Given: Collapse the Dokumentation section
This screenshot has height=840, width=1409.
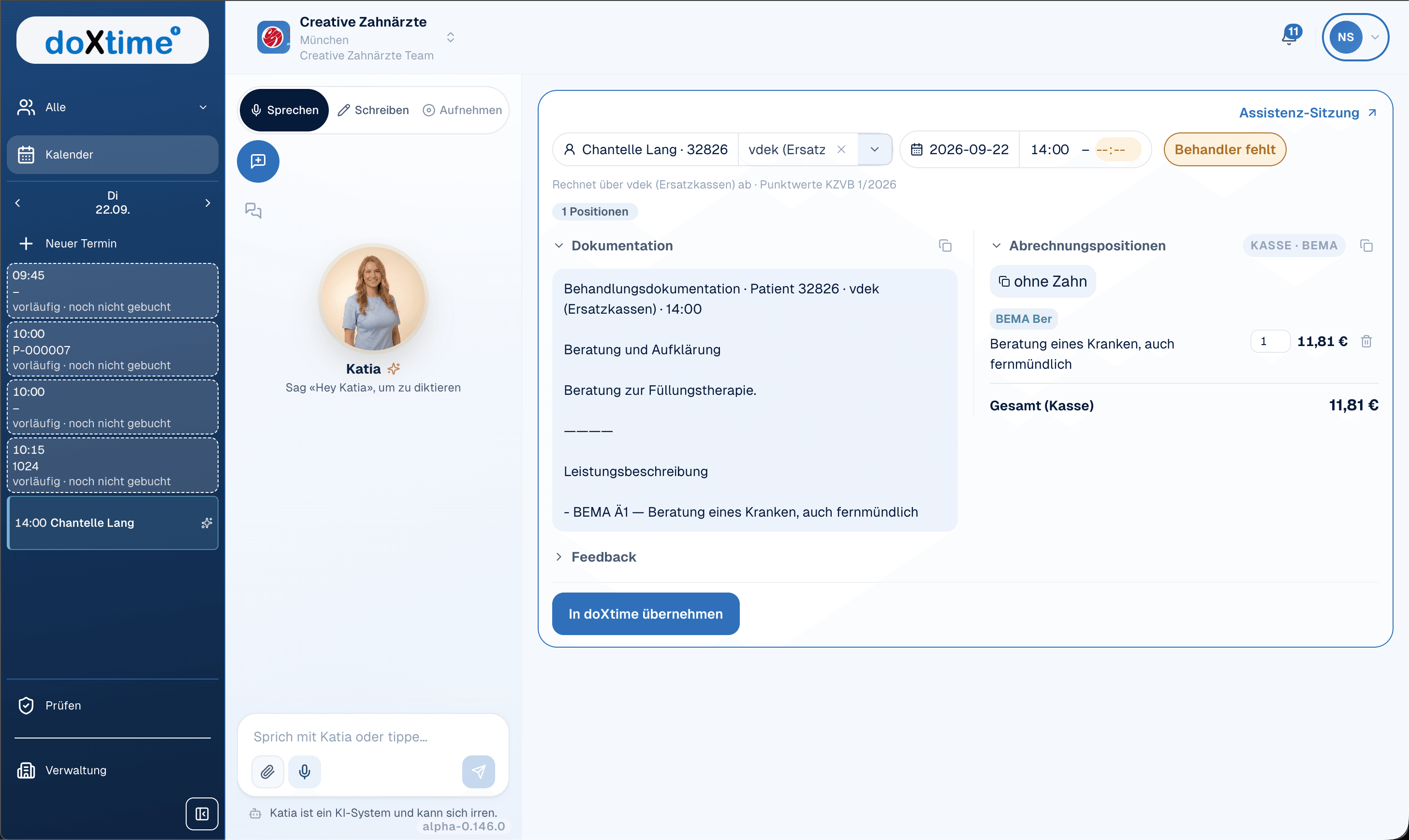Looking at the screenshot, I should [x=559, y=246].
